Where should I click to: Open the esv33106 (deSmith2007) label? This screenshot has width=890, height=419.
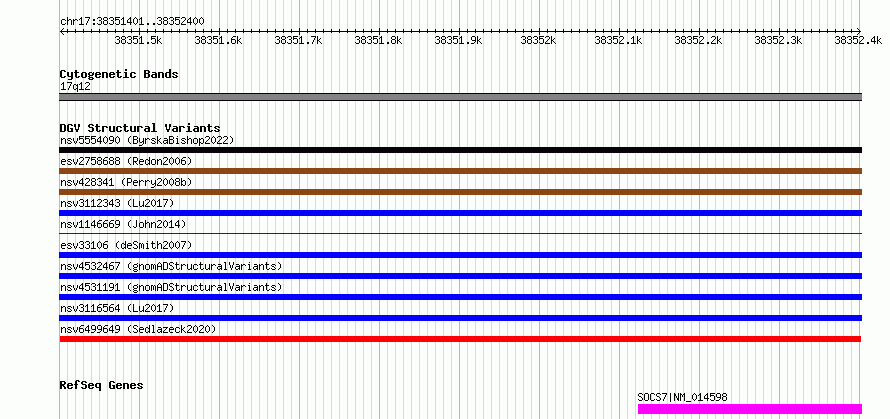point(126,245)
